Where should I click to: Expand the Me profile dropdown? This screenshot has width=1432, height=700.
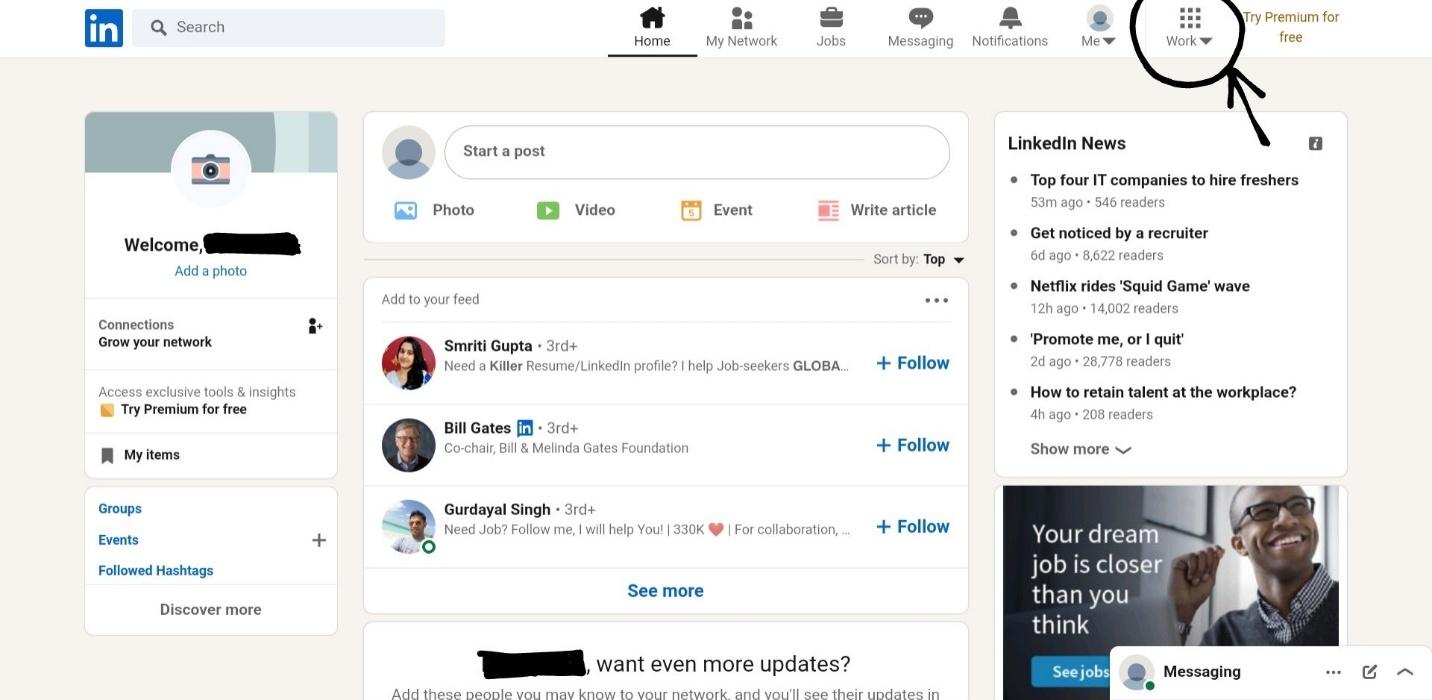tap(1099, 27)
